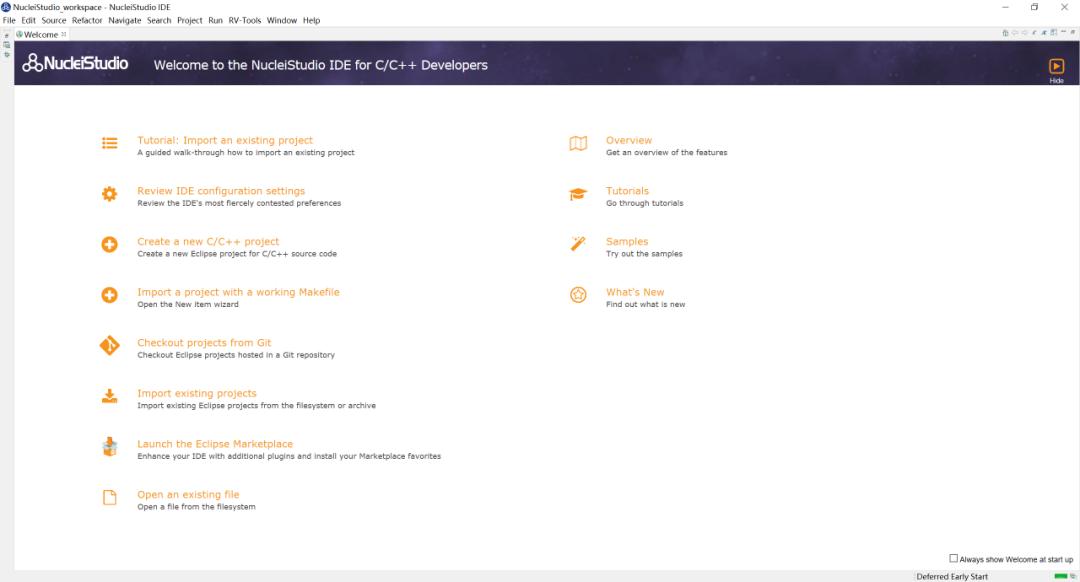Click the Git diamond icon beside Checkout projects
Image resolution: width=1080 pixels, height=582 pixels.
(x=110, y=346)
